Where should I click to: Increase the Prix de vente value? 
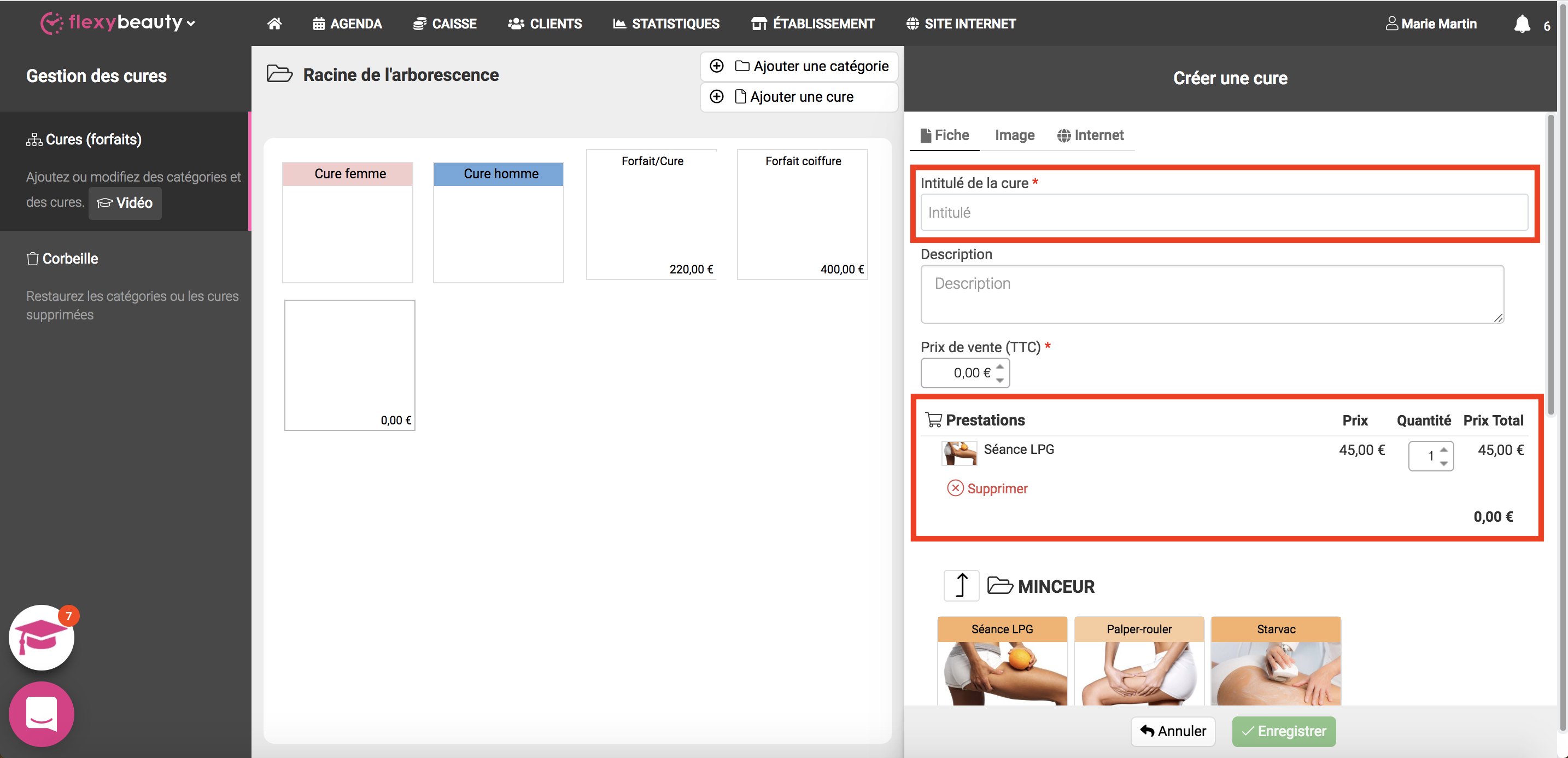tap(1000, 366)
